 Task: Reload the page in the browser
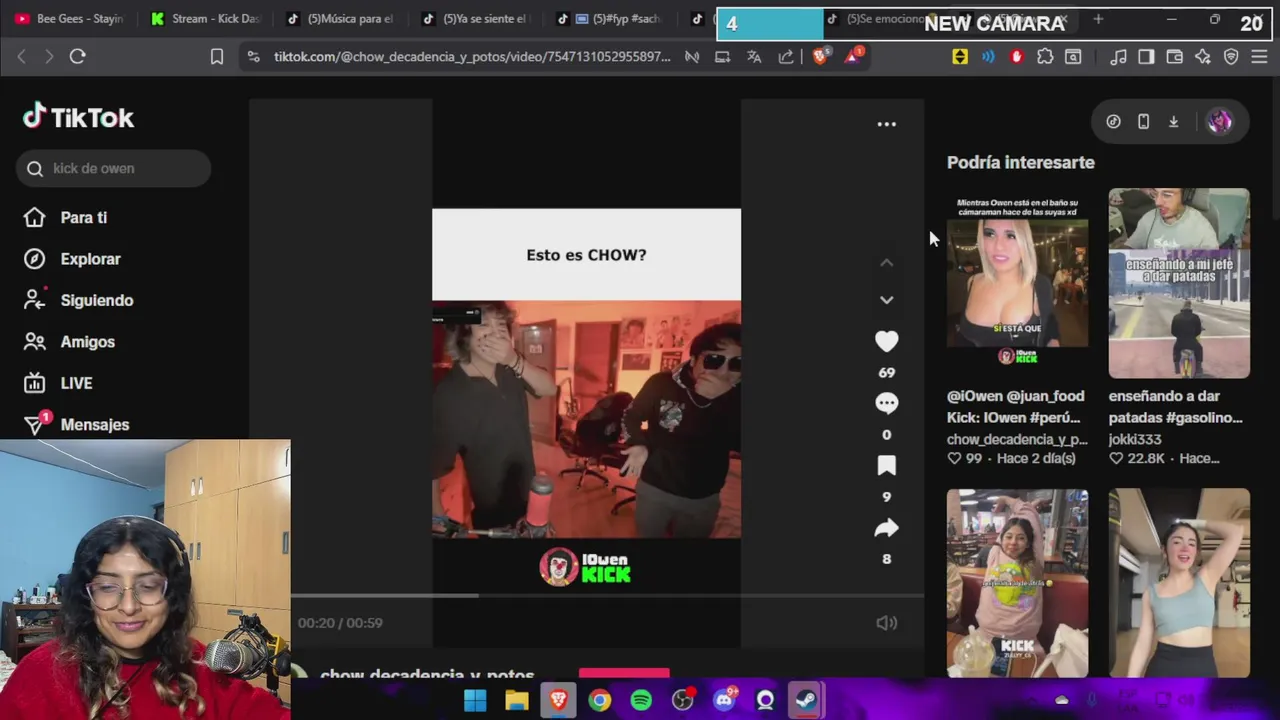pos(77,57)
